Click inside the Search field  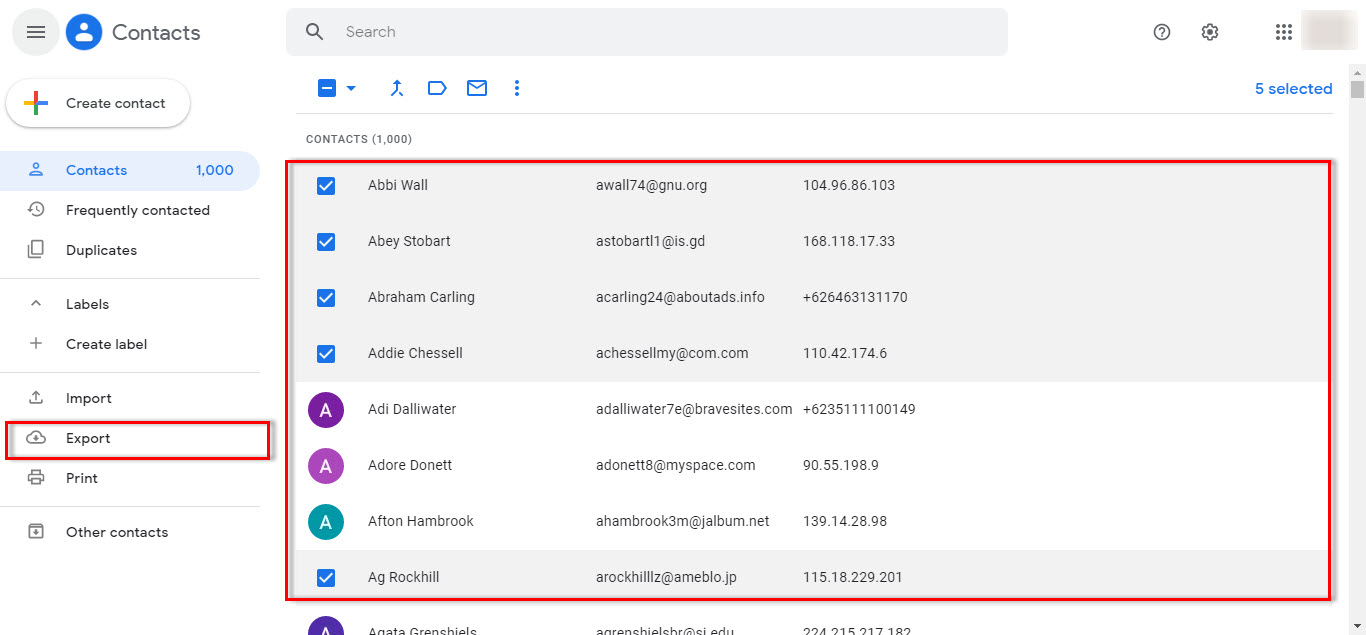pyautogui.click(x=500, y=32)
